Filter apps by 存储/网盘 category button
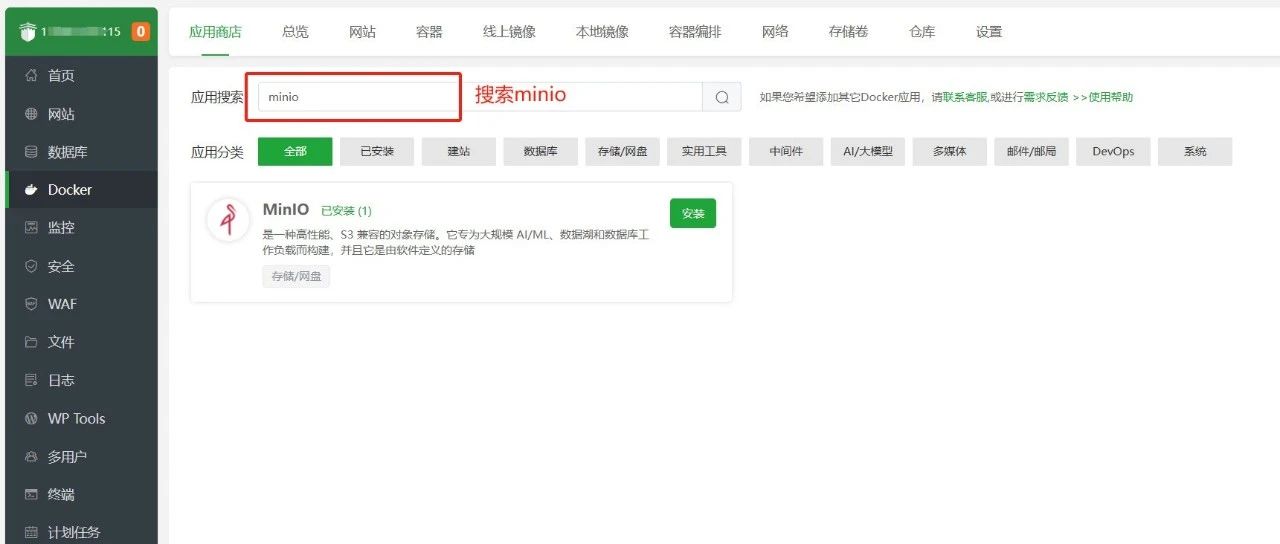 pyautogui.click(x=623, y=151)
